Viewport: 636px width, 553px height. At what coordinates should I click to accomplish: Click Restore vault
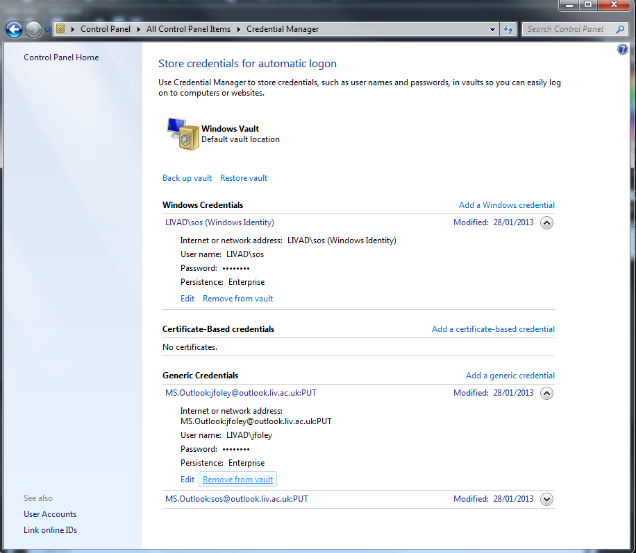click(x=244, y=178)
